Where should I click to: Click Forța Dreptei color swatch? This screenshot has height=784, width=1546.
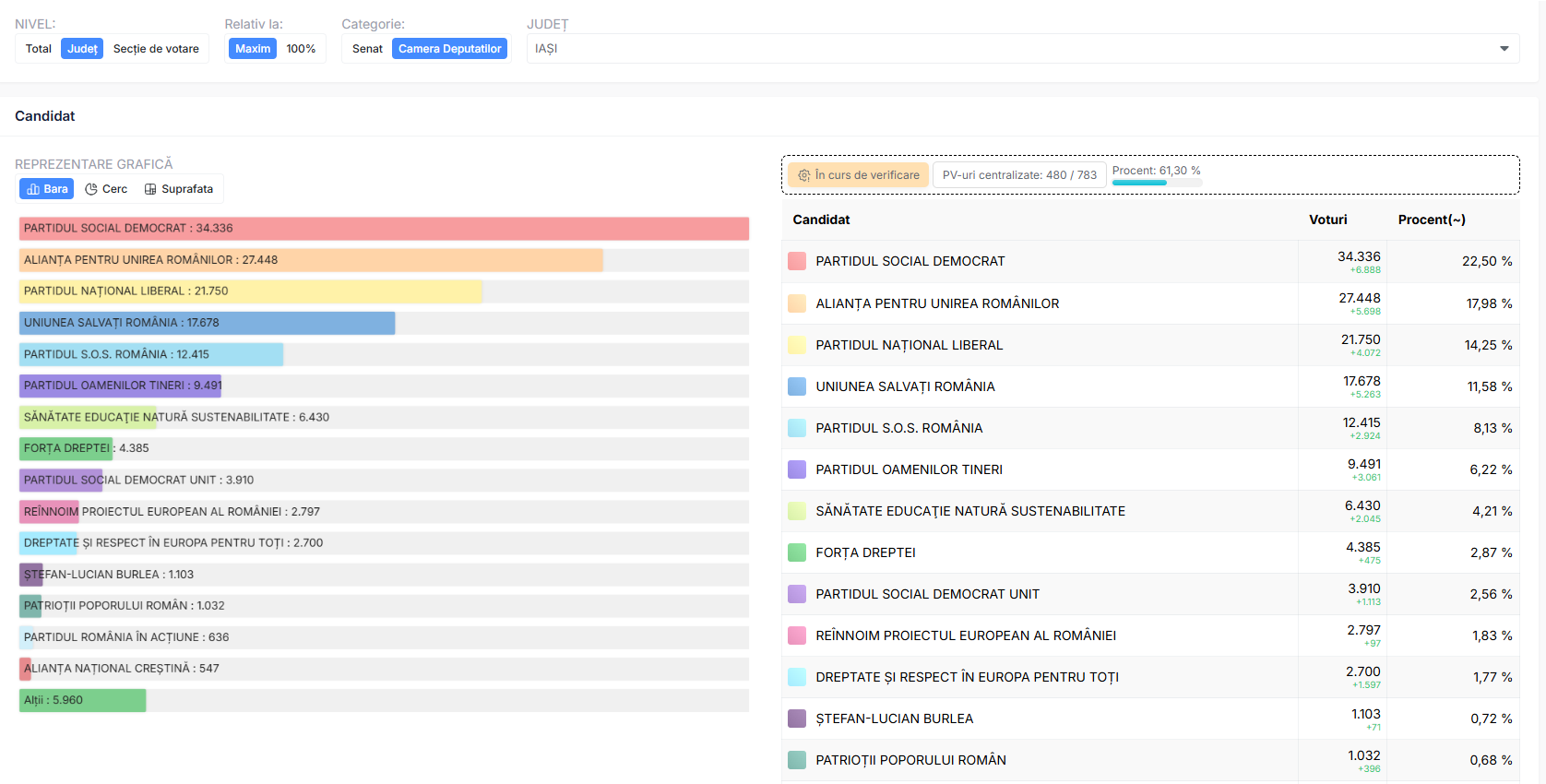pos(797,552)
